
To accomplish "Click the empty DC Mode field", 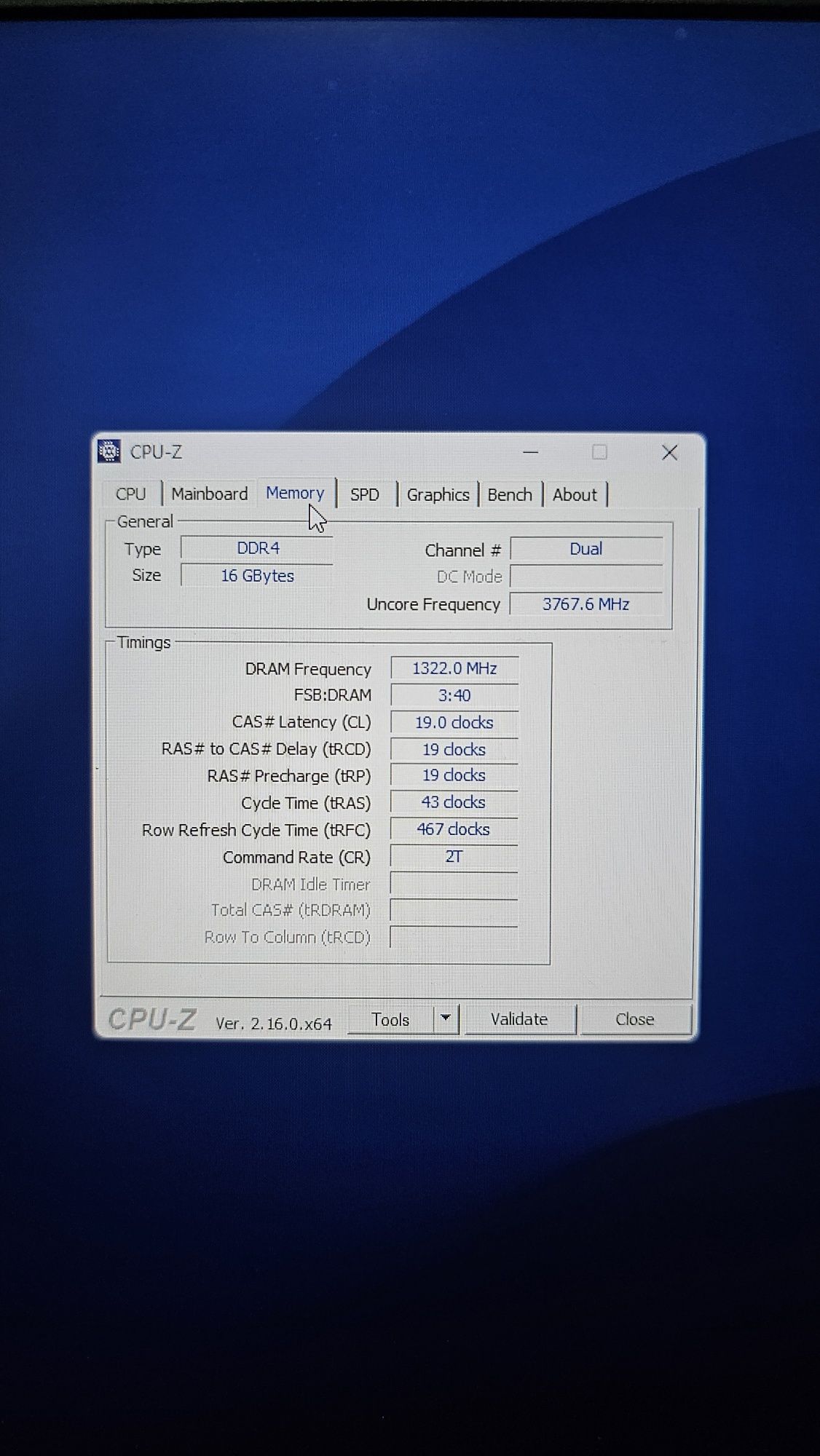I will point(586,577).
